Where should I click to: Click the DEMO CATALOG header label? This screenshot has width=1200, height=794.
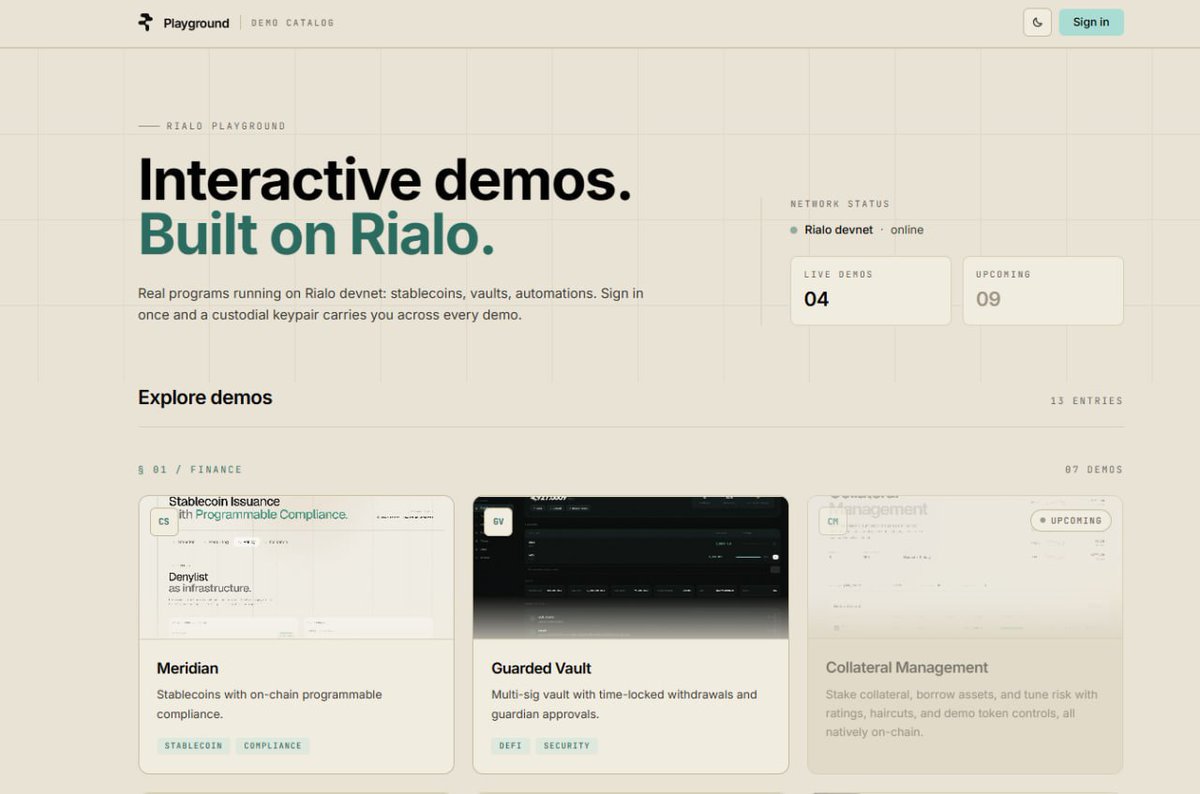pos(293,23)
